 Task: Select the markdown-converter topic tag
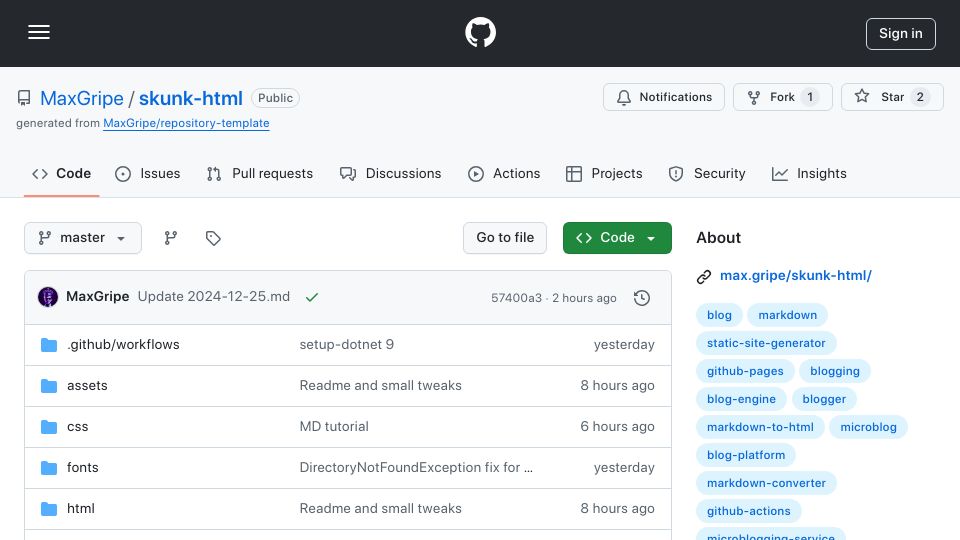point(766,483)
